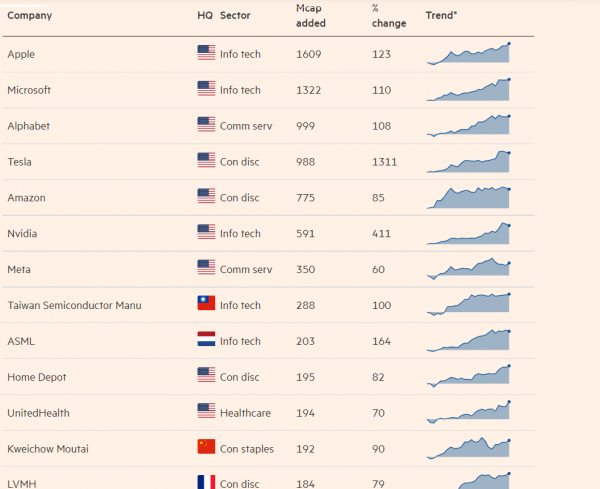
Task: Click Con disc sector in Home Depot row
Action: tap(240, 377)
